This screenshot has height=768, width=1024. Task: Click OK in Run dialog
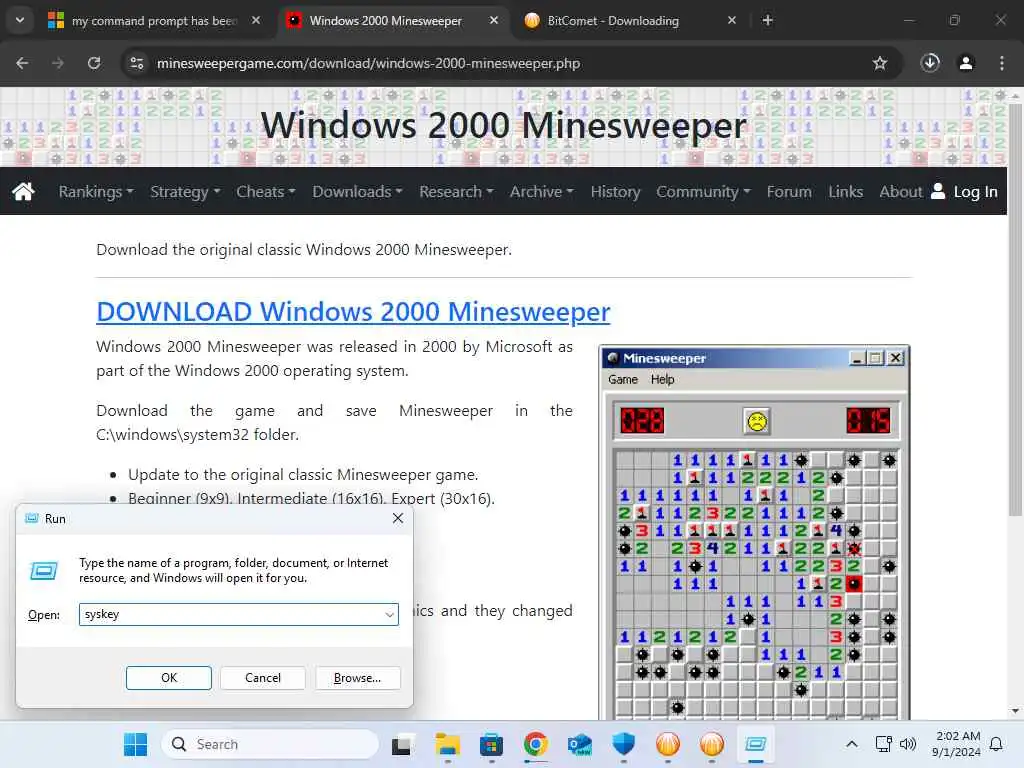[168, 678]
